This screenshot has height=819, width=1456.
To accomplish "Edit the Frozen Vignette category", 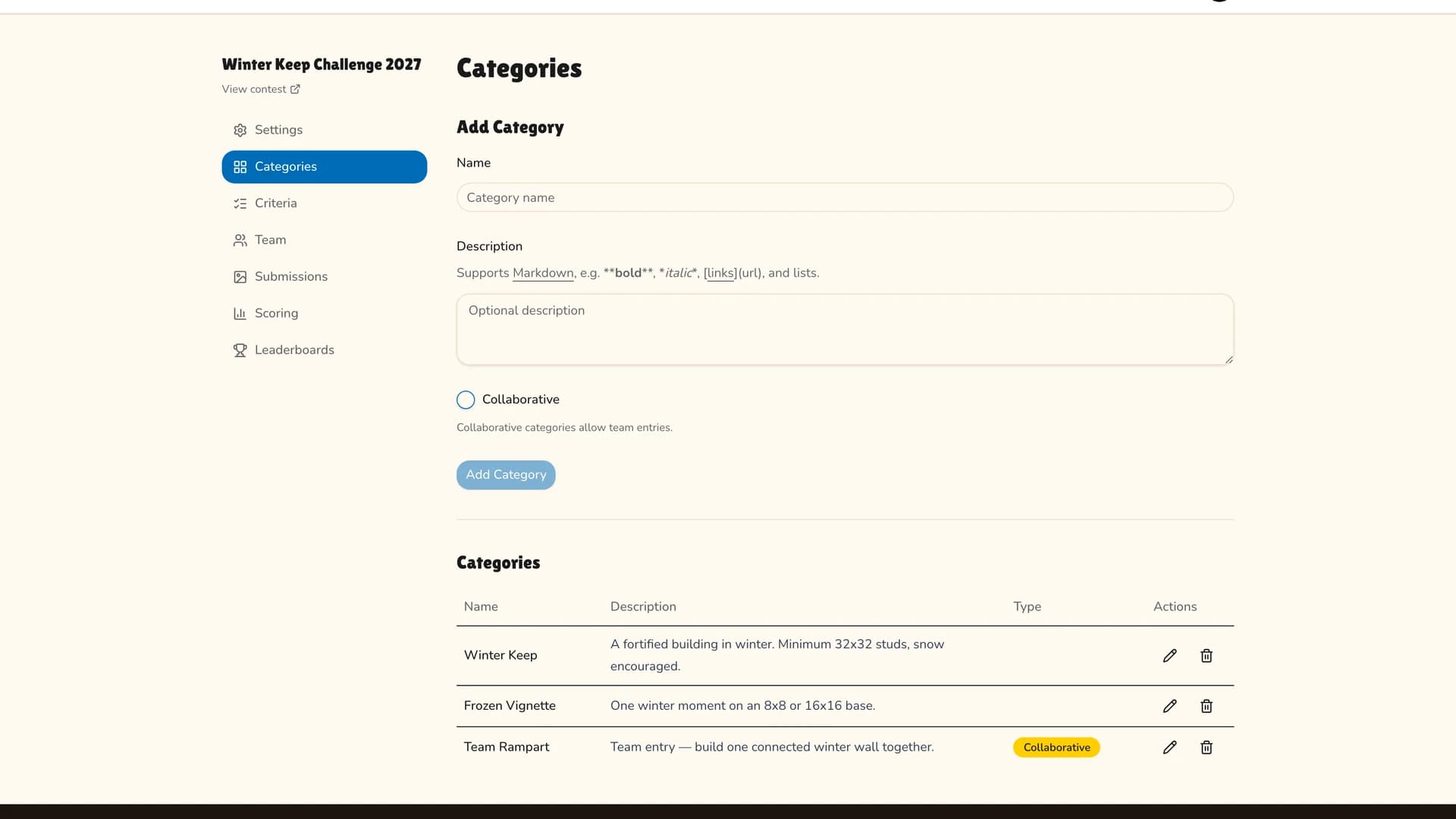I will point(1169,706).
